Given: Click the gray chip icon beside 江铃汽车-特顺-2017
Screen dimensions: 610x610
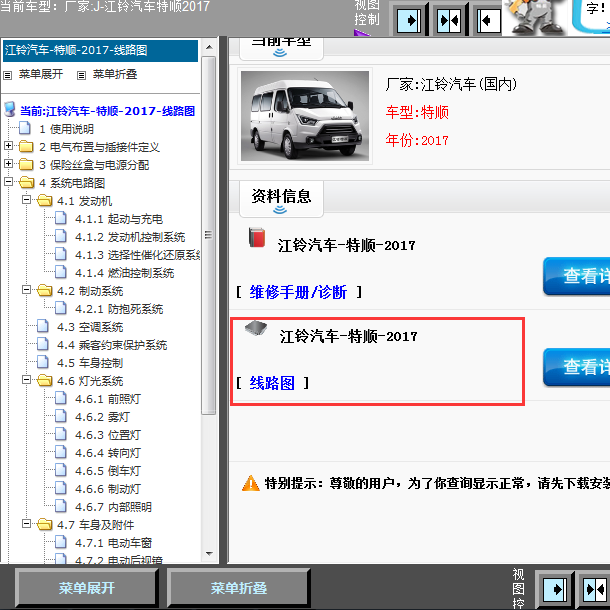Looking at the screenshot, I should (256, 328).
